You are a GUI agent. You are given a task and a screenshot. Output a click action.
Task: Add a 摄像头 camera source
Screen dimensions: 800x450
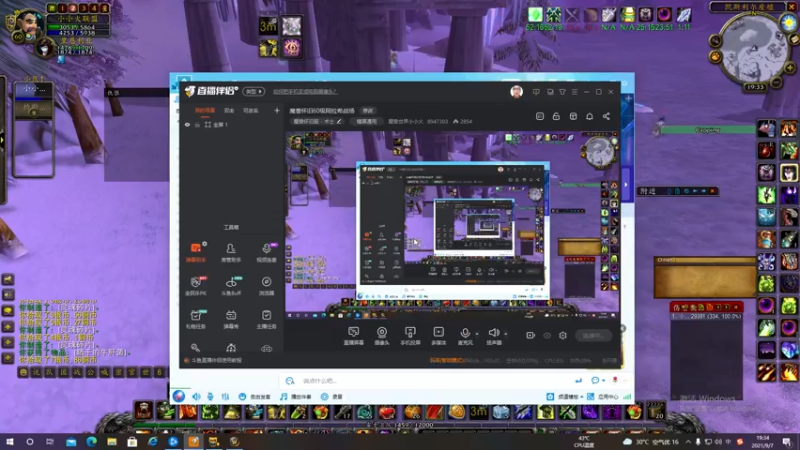tap(382, 336)
